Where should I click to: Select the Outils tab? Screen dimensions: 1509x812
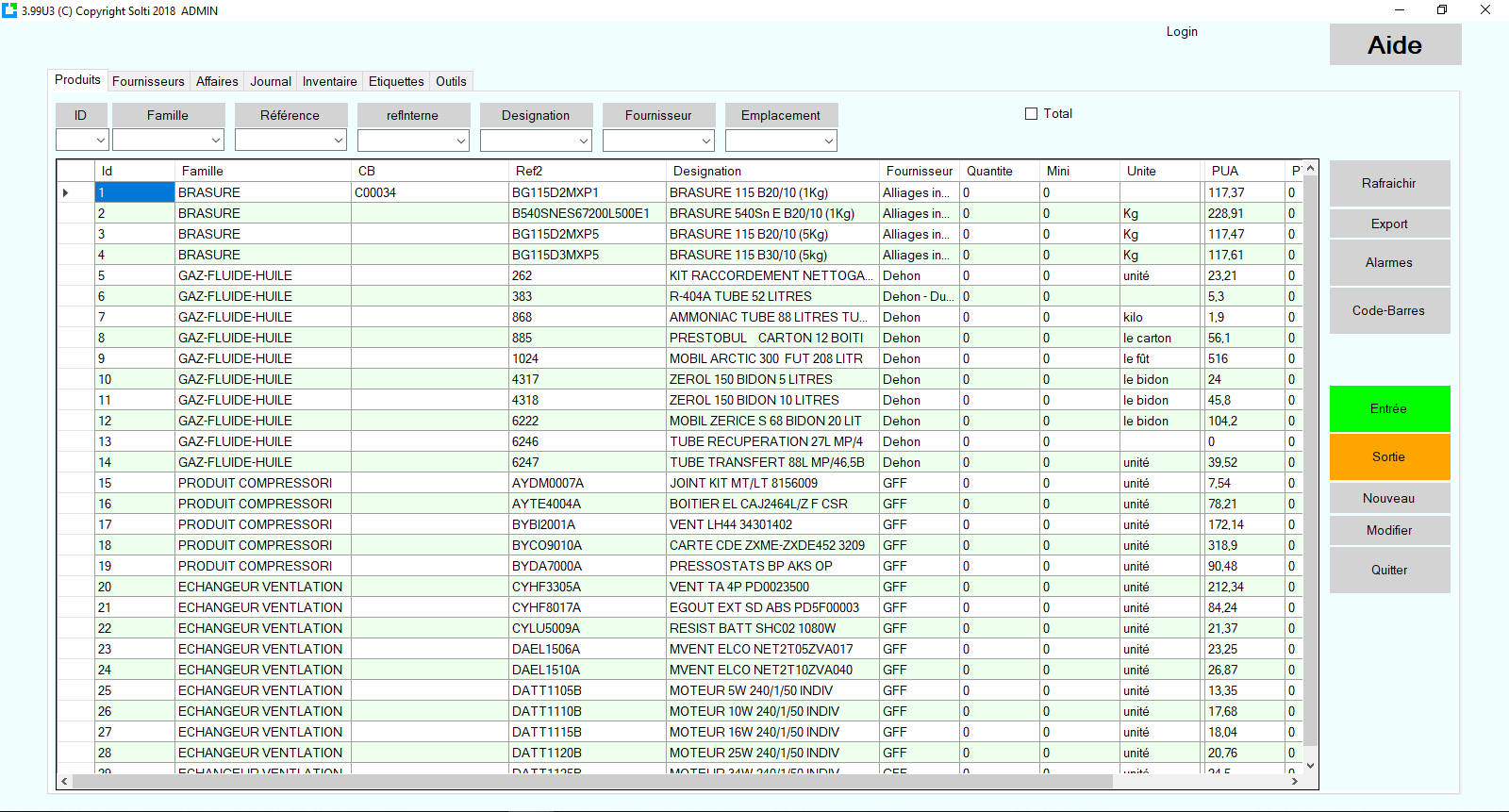(451, 81)
